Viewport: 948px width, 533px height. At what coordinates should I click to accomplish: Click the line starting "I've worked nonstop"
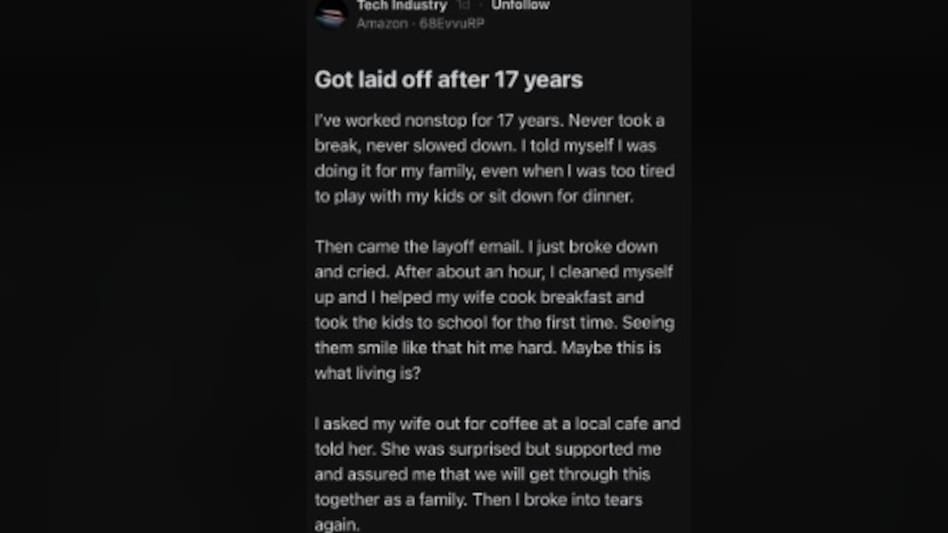tap(489, 121)
